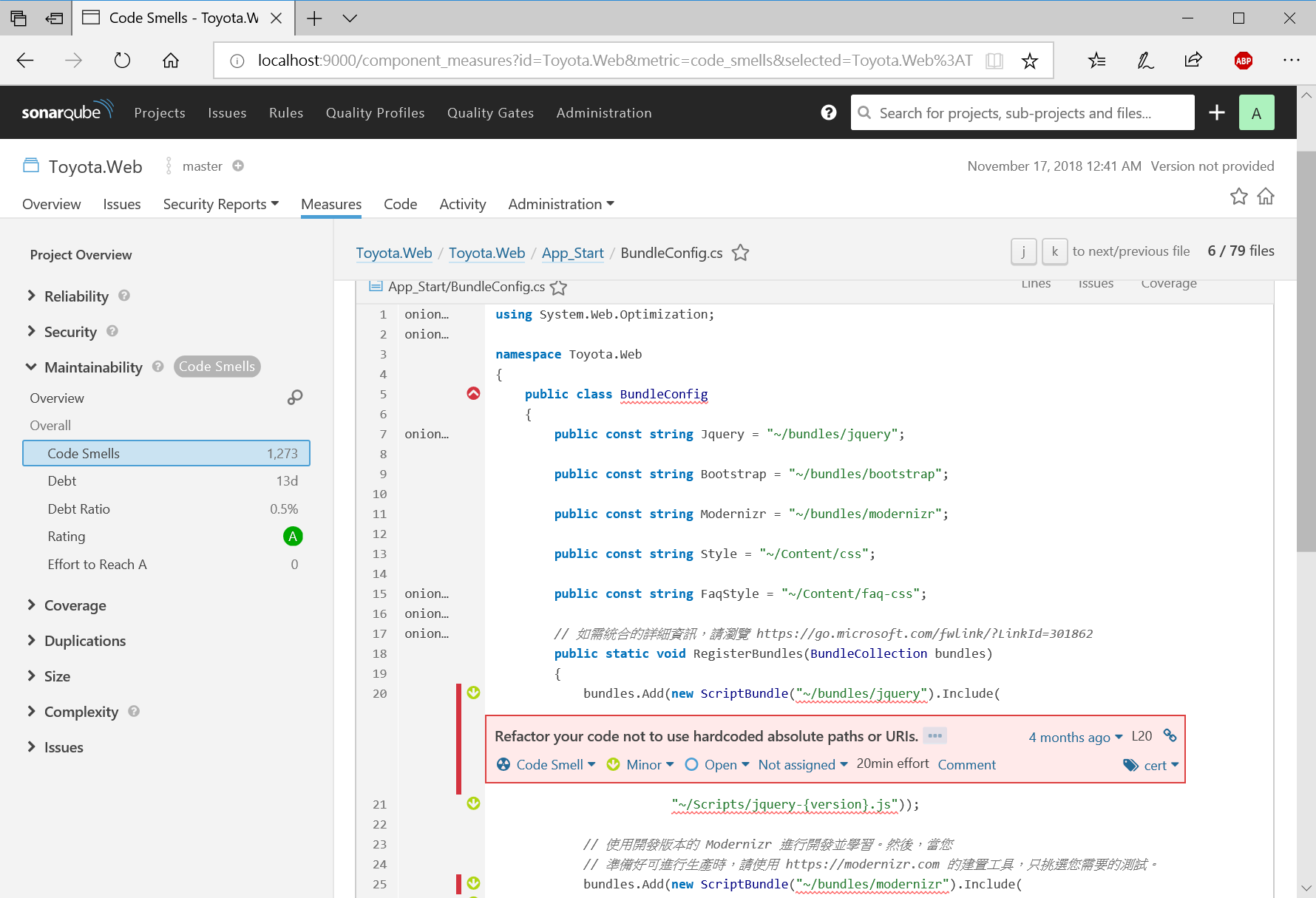Expand the Duplications section
1316x898 pixels.
[x=76, y=640]
